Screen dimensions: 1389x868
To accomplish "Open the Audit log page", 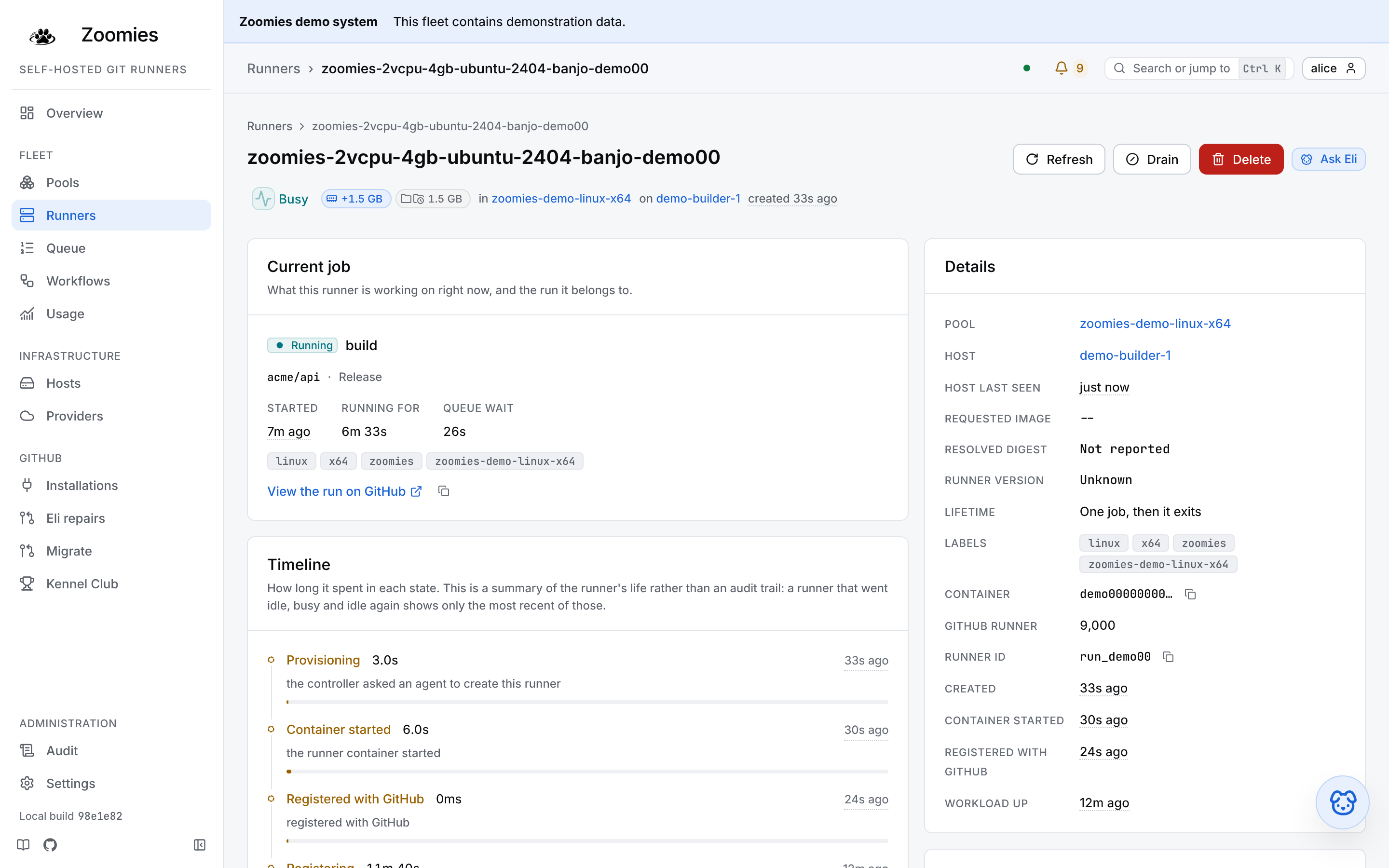I will pyautogui.click(x=111, y=750).
